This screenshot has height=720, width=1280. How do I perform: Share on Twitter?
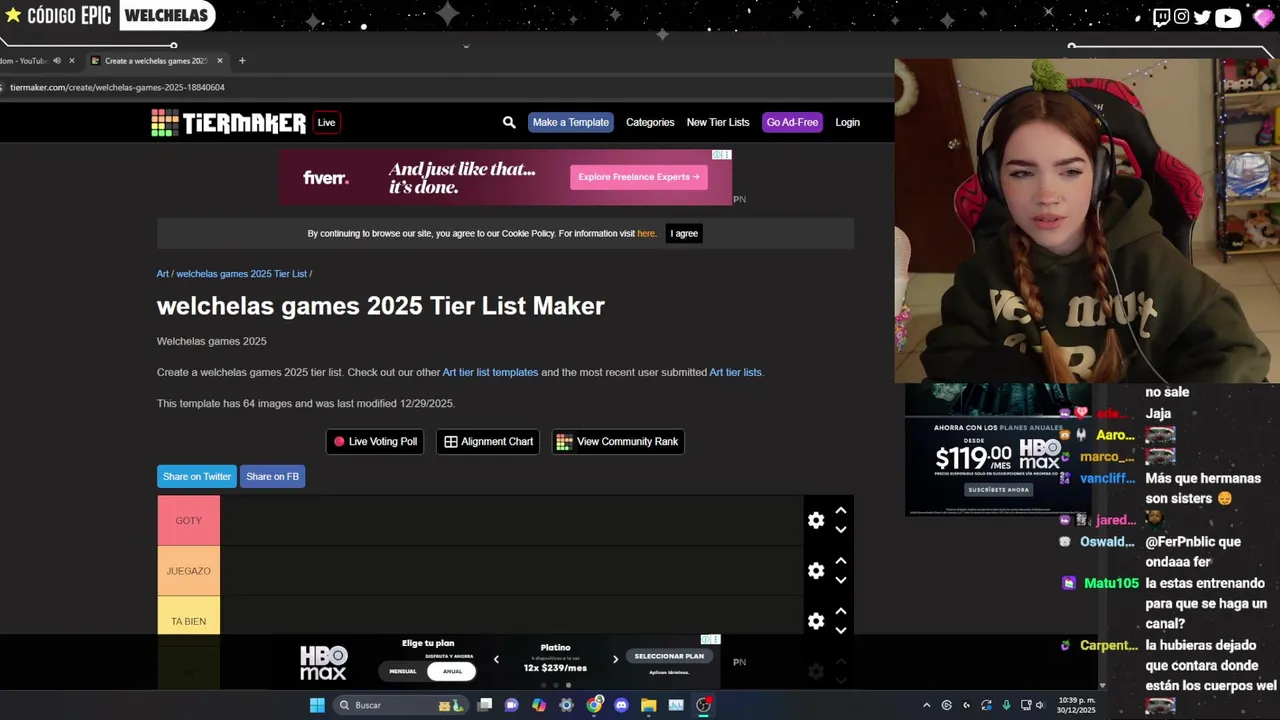(x=197, y=477)
